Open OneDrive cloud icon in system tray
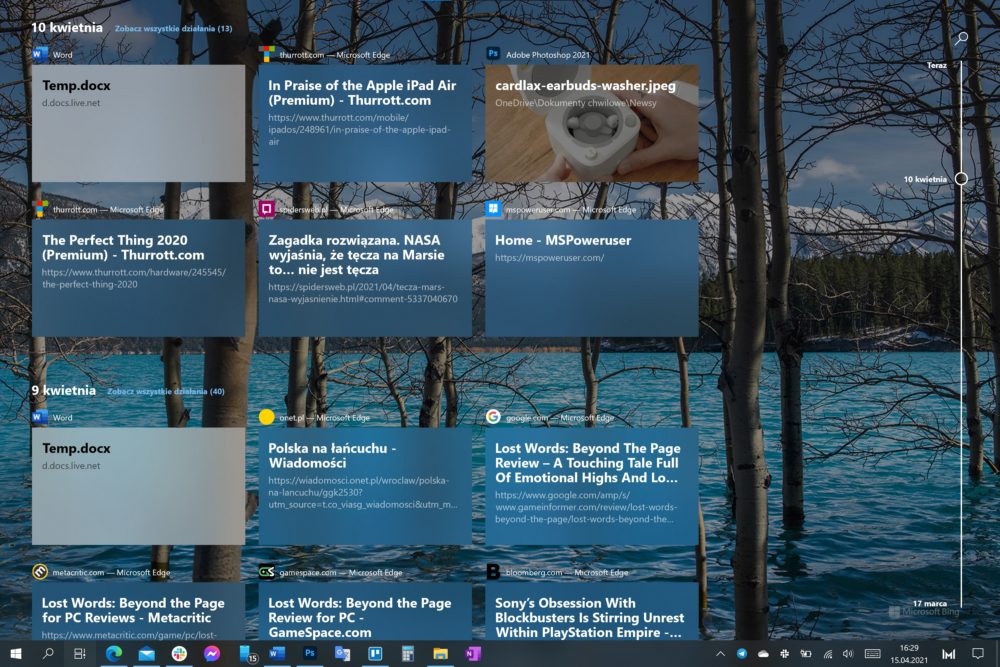The image size is (1000, 667). 763,654
